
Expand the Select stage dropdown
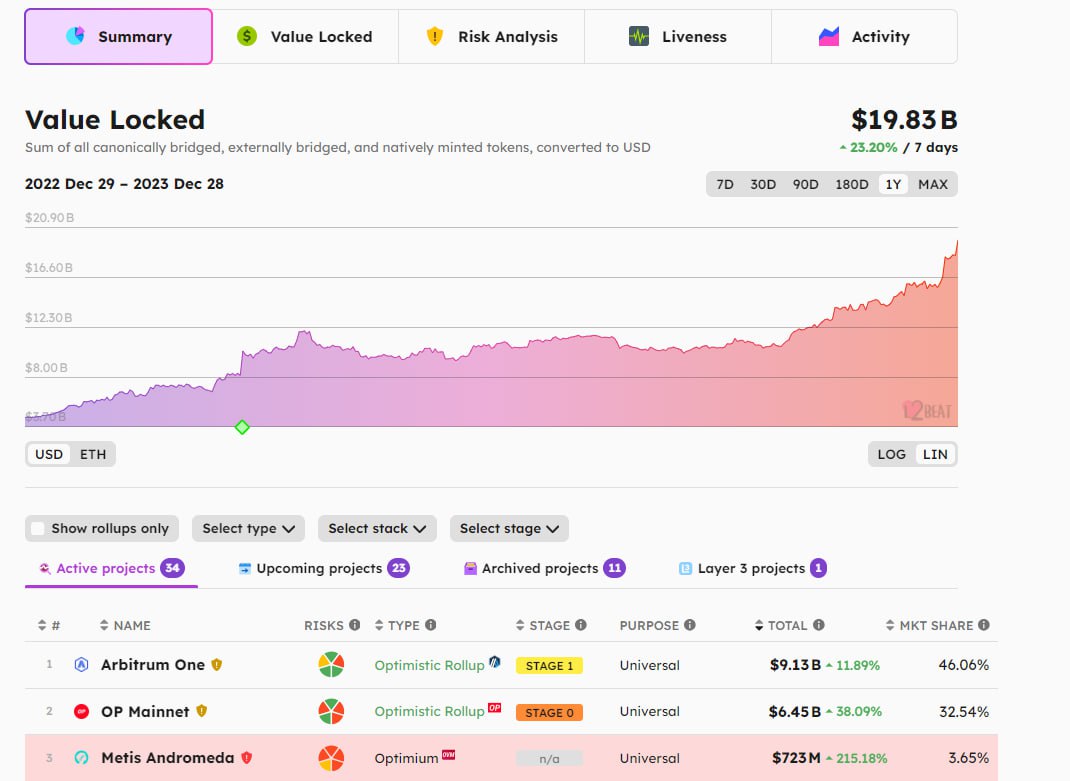[x=509, y=528]
